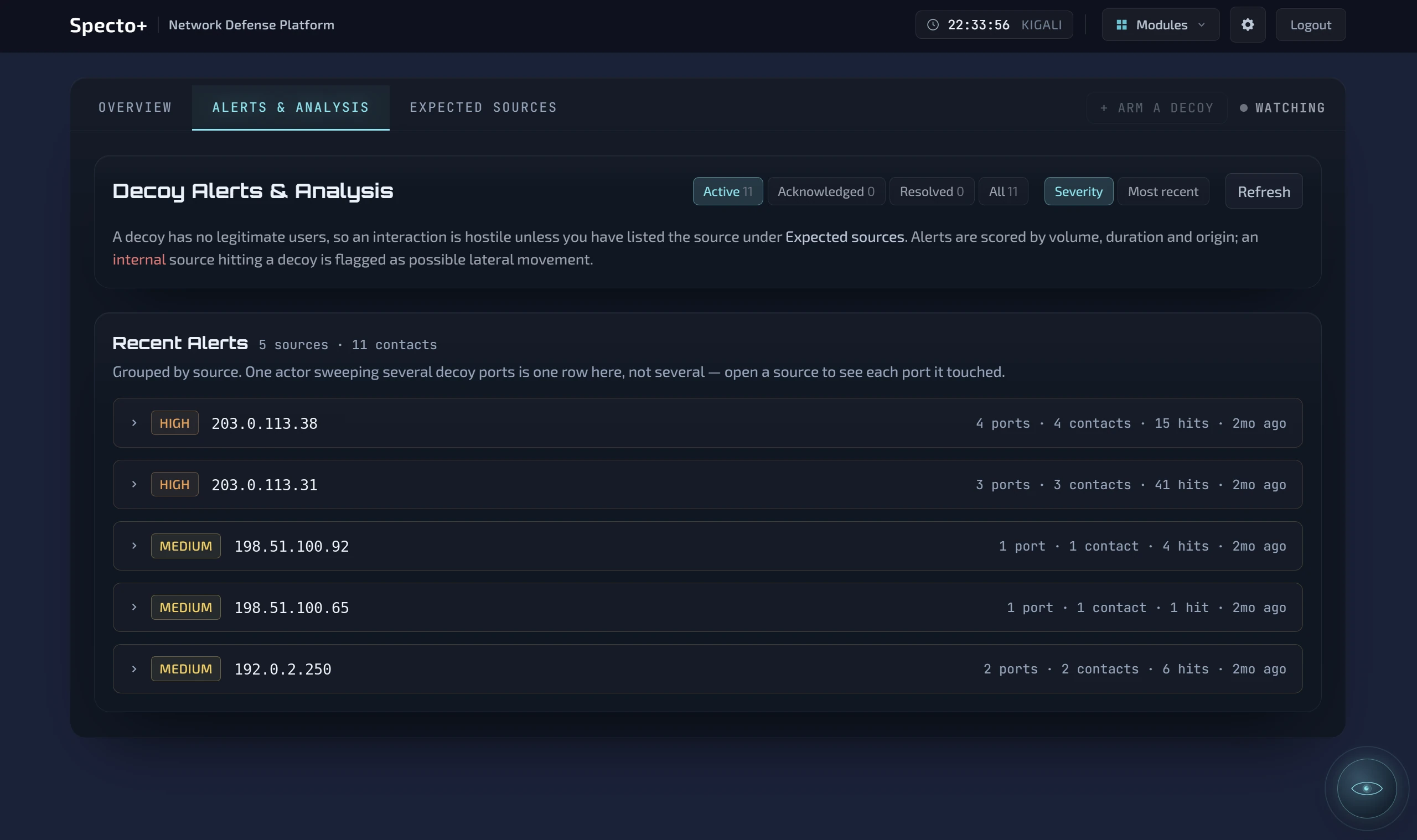The width and height of the screenshot is (1417, 840).
Task: Click the red 'internal' word in description
Action: click(x=139, y=259)
